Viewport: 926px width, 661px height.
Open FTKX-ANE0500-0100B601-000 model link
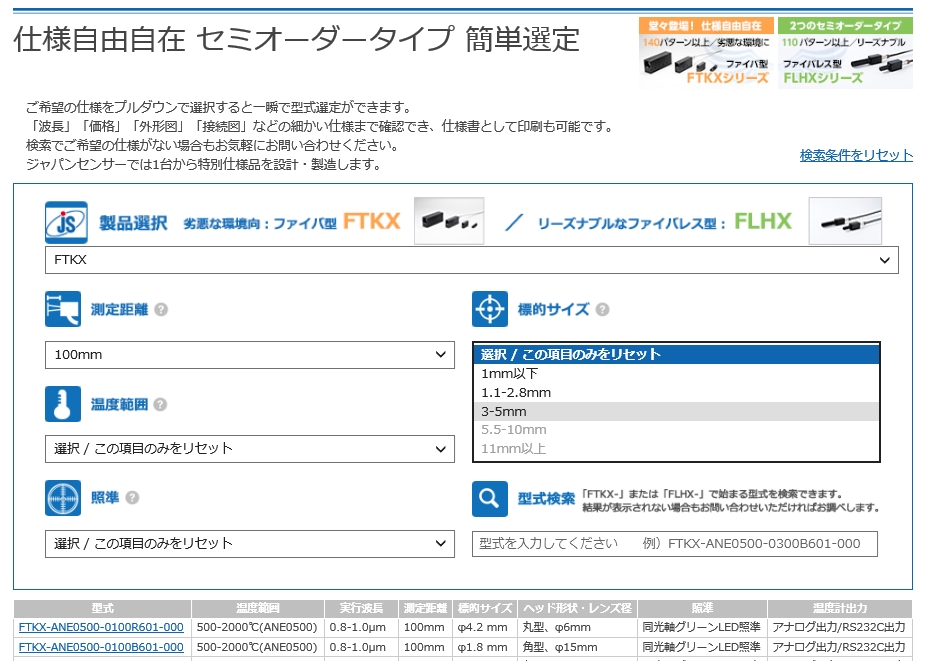click(101, 647)
